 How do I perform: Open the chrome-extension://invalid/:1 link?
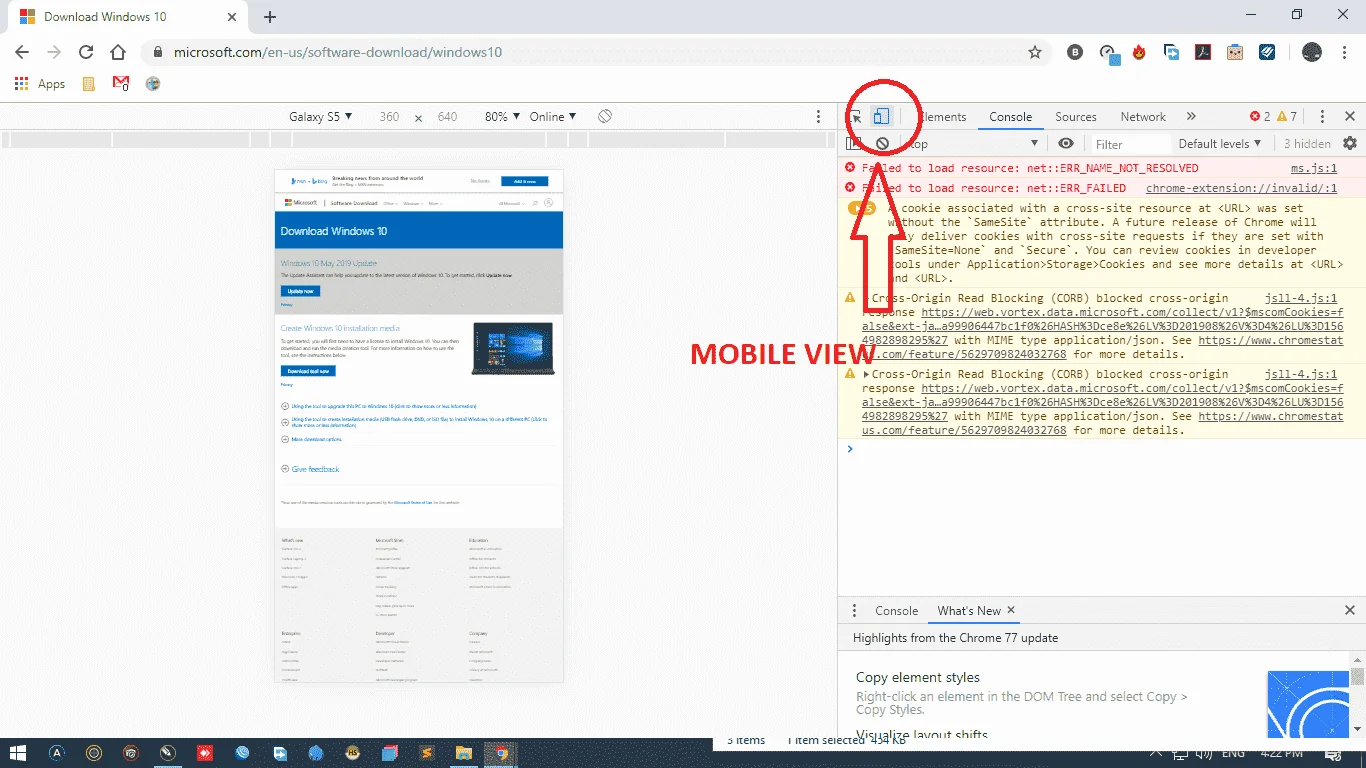(x=1241, y=188)
